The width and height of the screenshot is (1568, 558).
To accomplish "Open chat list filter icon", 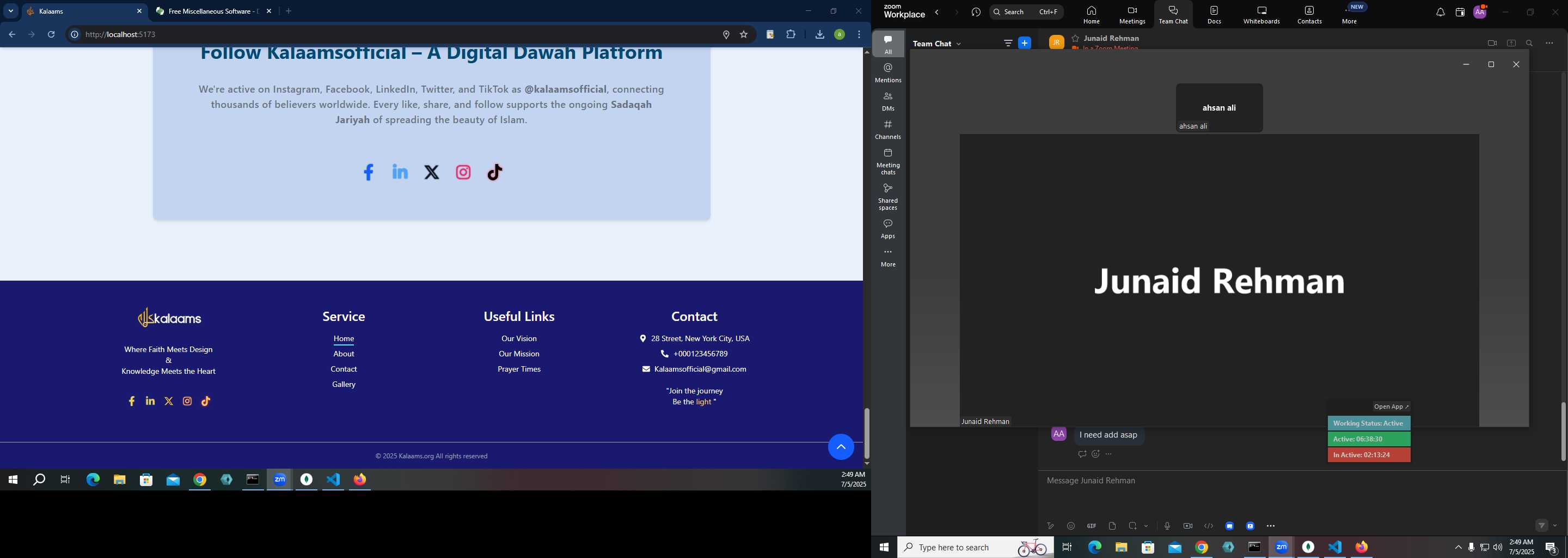I will (1008, 43).
